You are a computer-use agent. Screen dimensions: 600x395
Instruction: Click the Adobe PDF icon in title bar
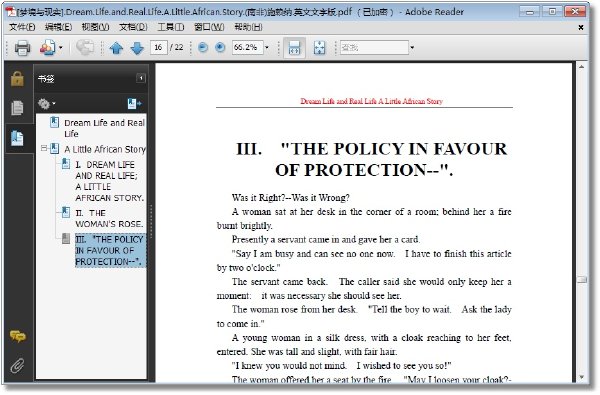pyautogui.click(x=11, y=12)
